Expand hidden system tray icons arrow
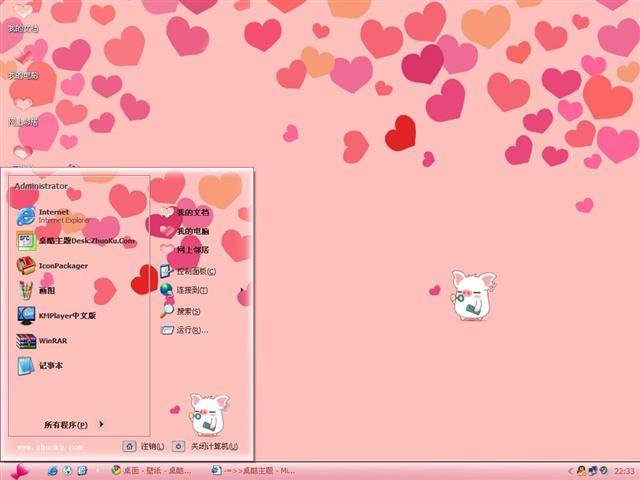Screen dimensions: 640x480 pos(571,471)
